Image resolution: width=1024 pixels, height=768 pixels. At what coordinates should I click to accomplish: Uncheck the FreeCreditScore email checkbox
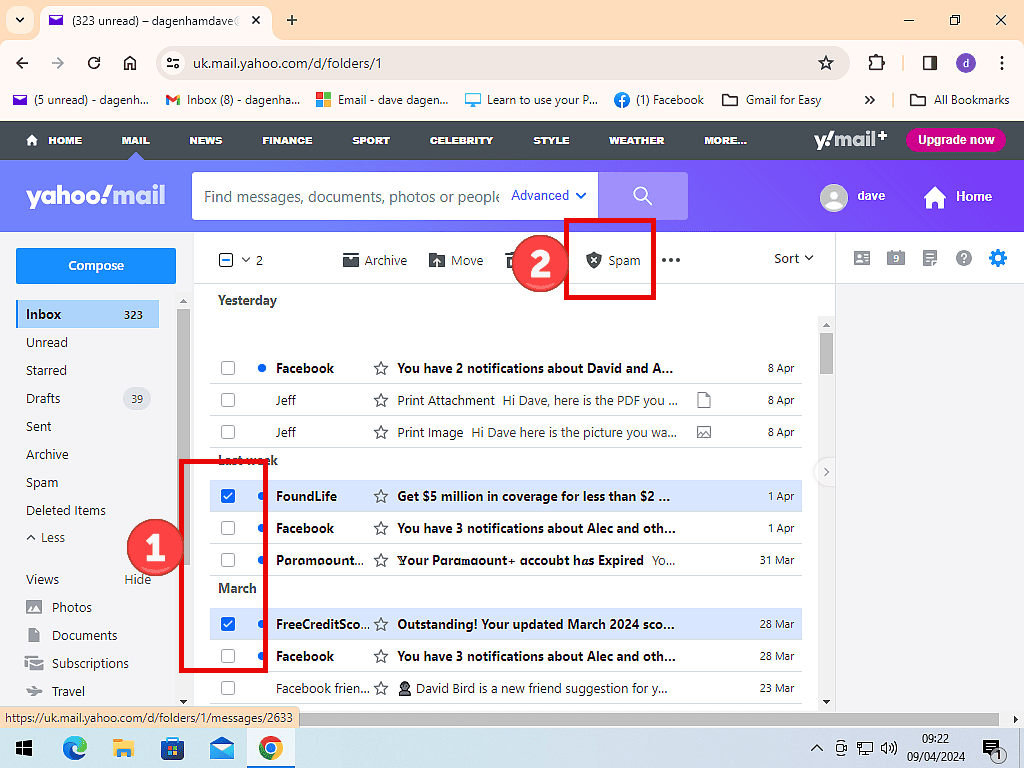(x=228, y=624)
